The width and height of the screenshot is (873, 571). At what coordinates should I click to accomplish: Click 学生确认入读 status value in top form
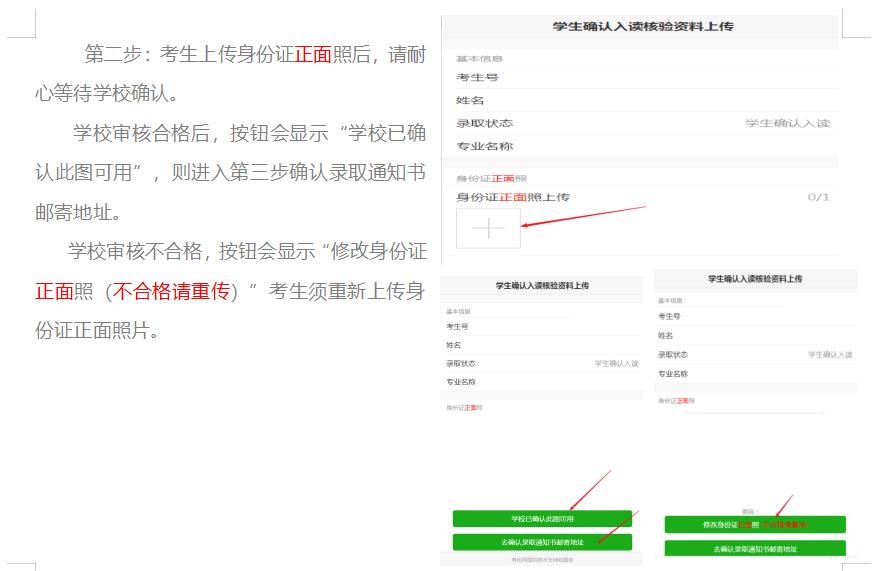click(787, 123)
